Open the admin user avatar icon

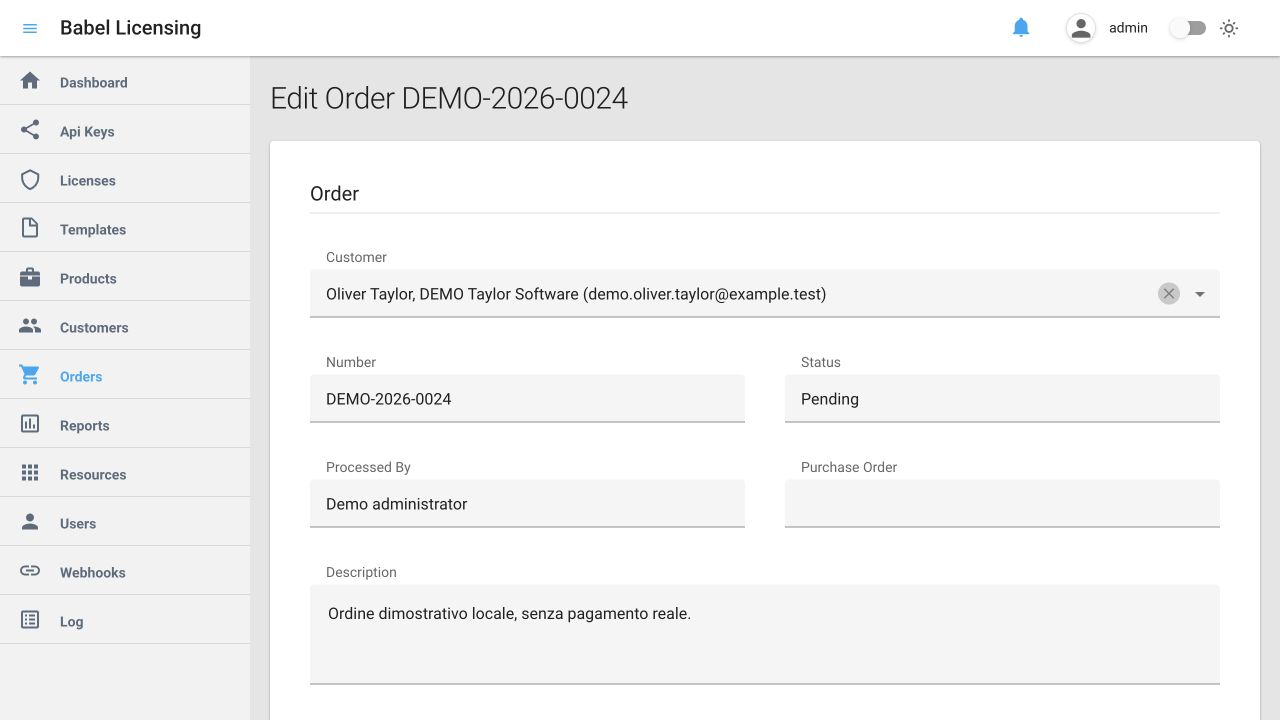[1081, 28]
